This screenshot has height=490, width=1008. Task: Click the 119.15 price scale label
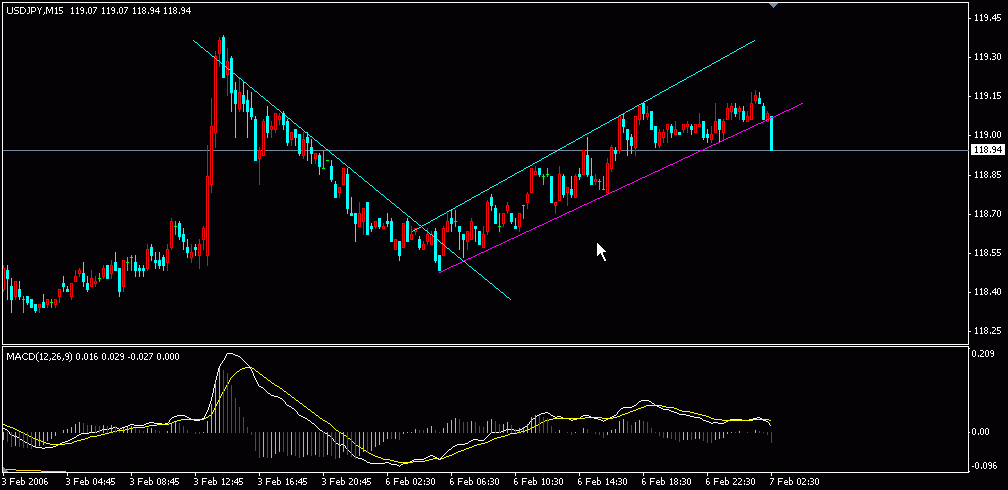pyautogui.click(x=989, y=96)
